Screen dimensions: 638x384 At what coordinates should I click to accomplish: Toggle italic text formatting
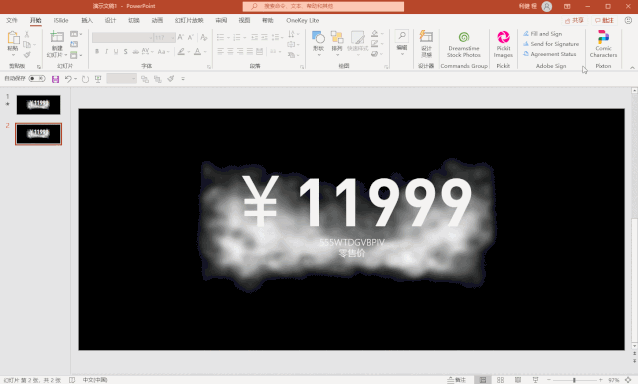[x=106, y=52]
